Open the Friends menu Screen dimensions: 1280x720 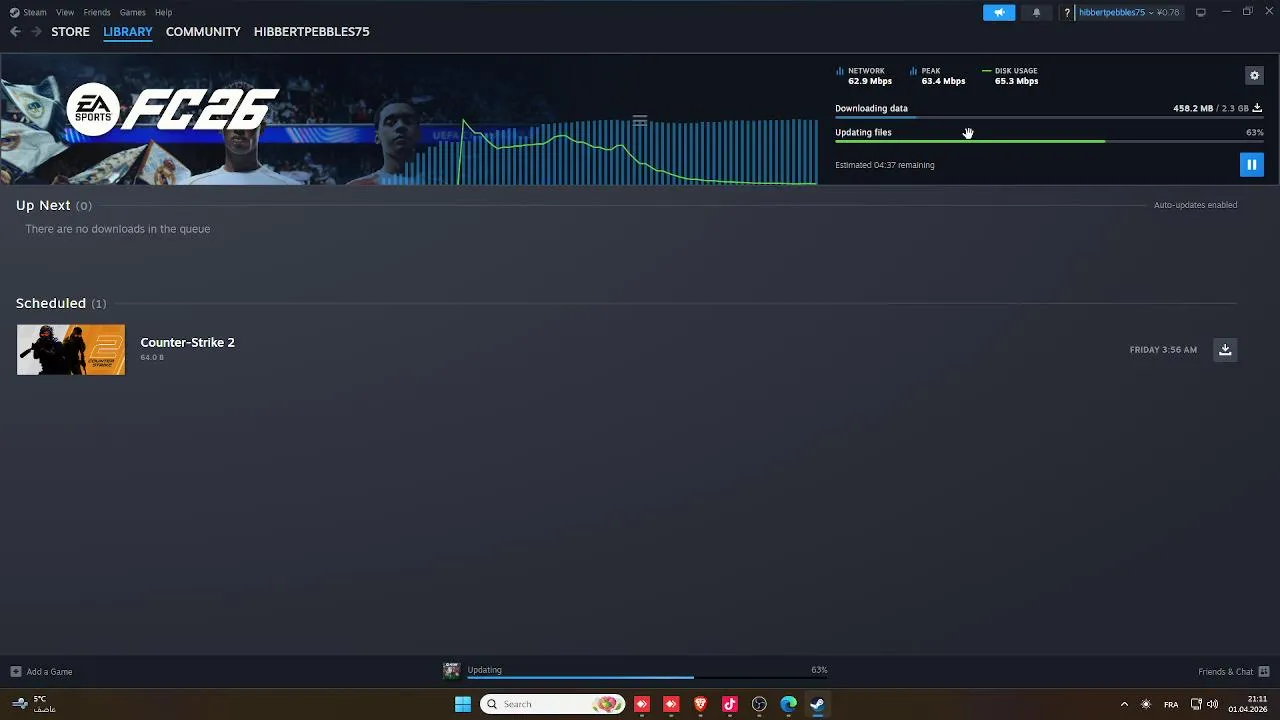click(97, 12)
